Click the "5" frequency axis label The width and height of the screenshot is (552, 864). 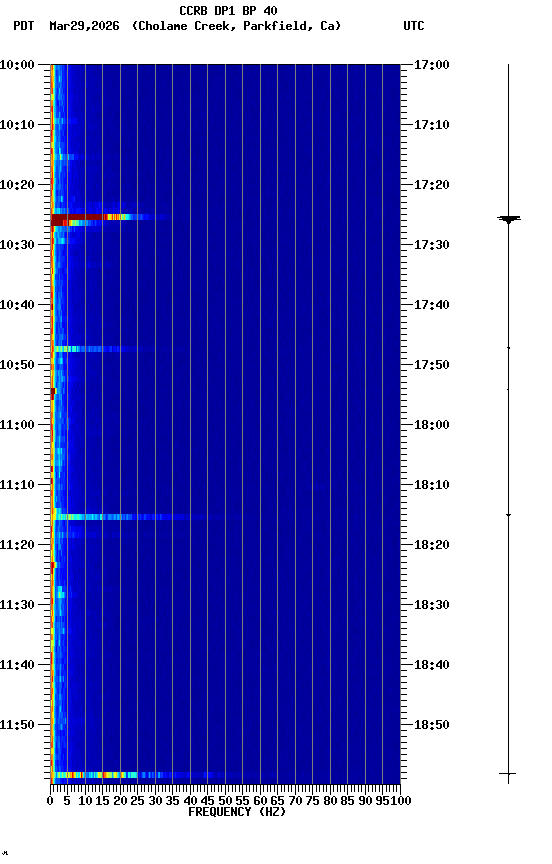tap(67, 802)
